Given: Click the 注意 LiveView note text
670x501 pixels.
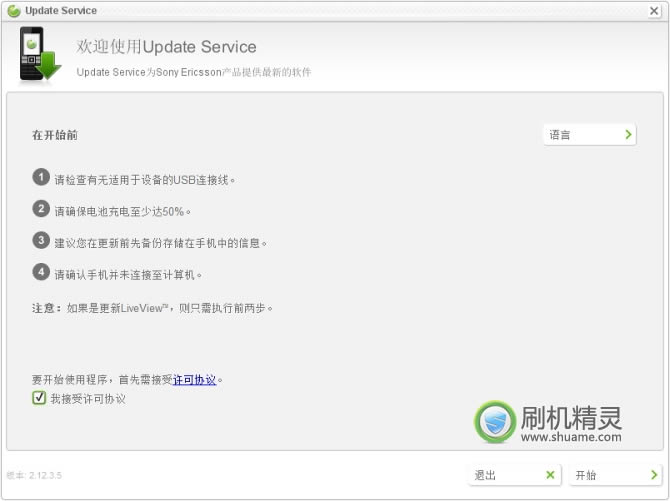Looking at the screenshot, I should tap(152, 308).
